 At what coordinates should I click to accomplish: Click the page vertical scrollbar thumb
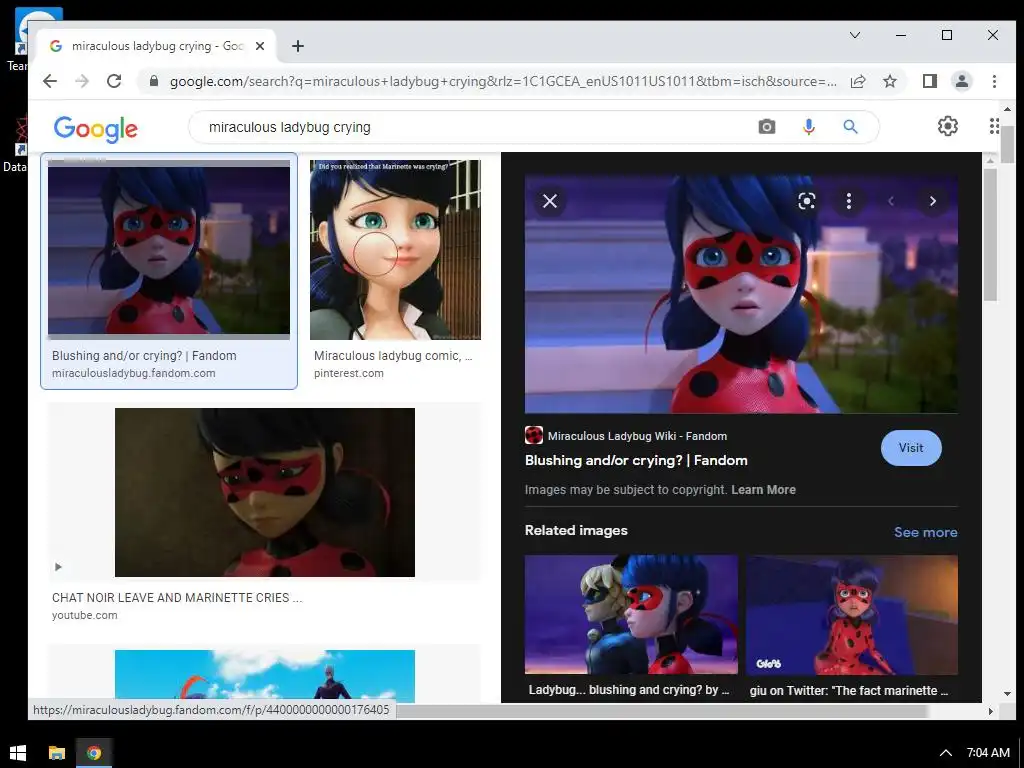click(x=1007, y=145)
